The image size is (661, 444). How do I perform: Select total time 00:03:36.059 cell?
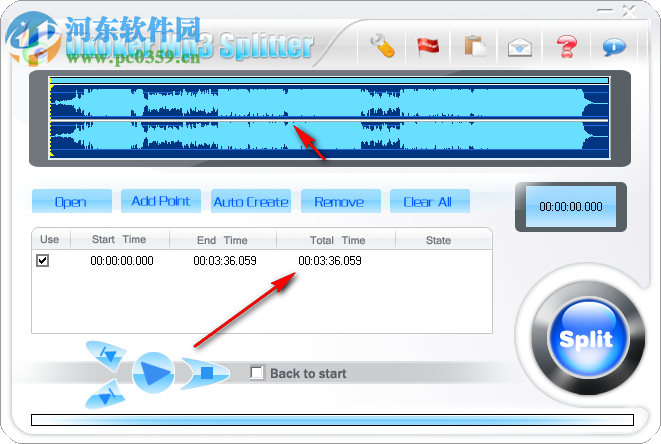[x=330, y=261]
